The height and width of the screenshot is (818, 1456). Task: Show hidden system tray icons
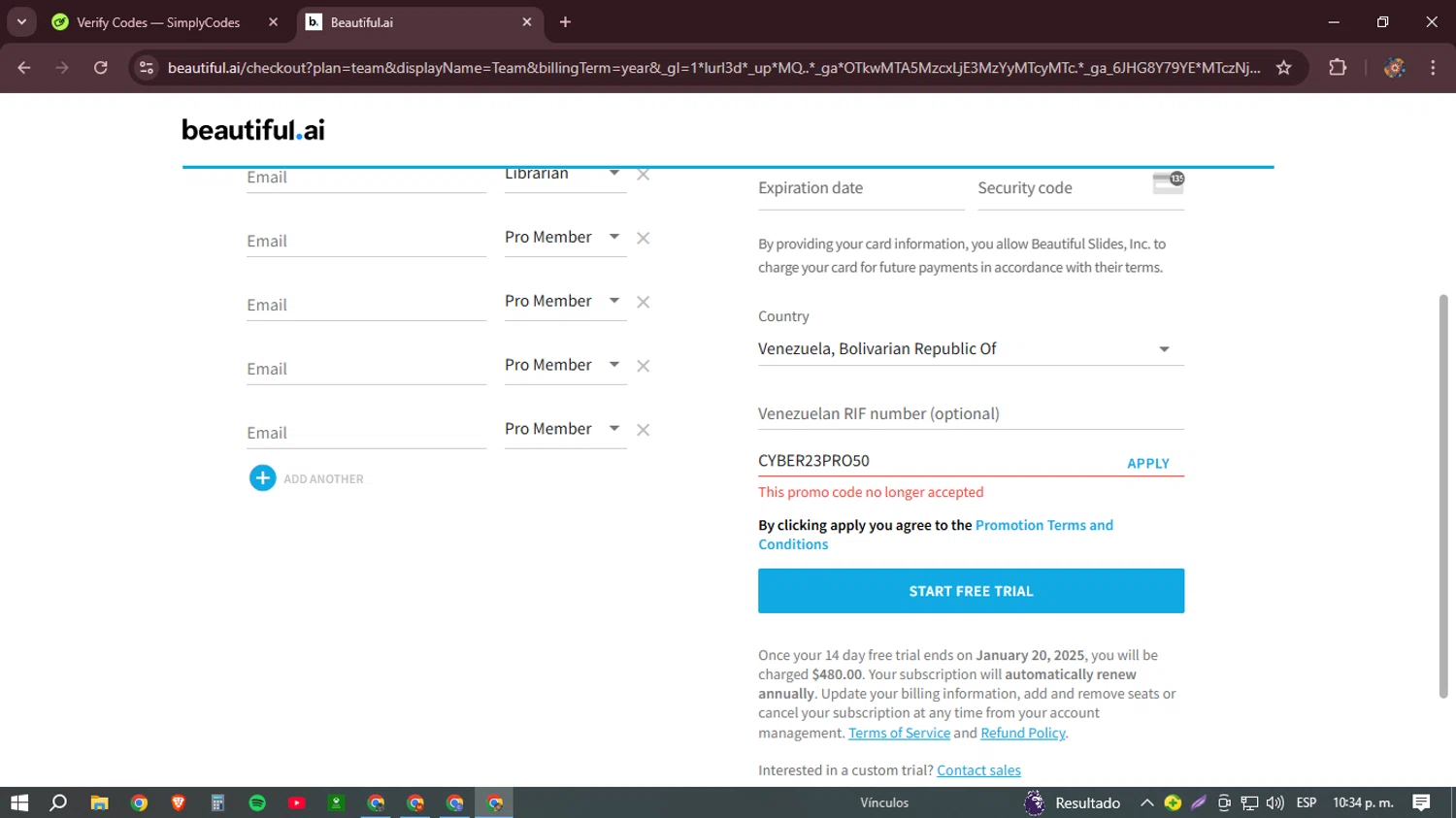[x=1146, y=802]
